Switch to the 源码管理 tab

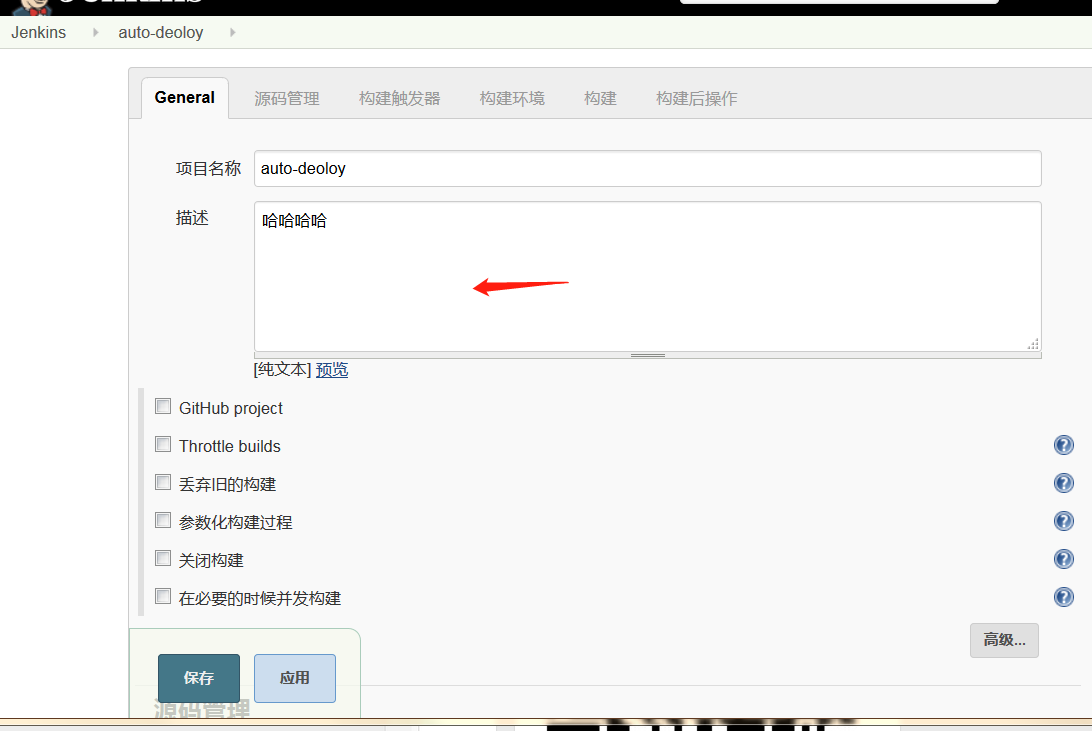pyautogui.click(x=286, y=98)
